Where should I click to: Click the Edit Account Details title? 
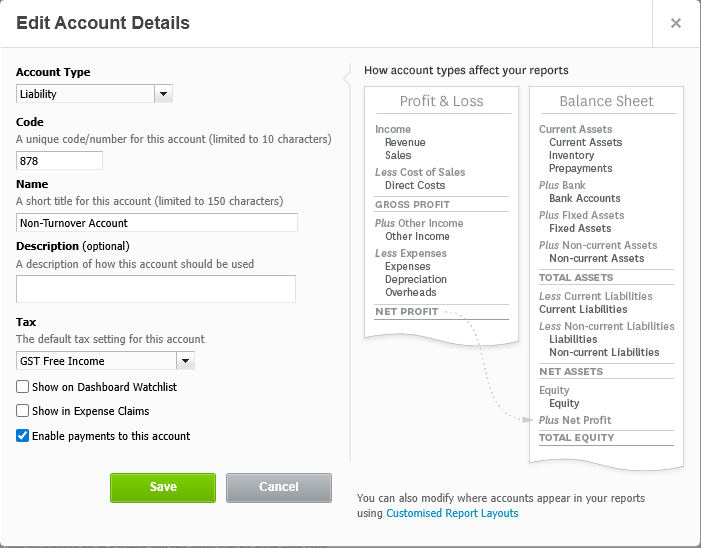(x=103, y=22)
